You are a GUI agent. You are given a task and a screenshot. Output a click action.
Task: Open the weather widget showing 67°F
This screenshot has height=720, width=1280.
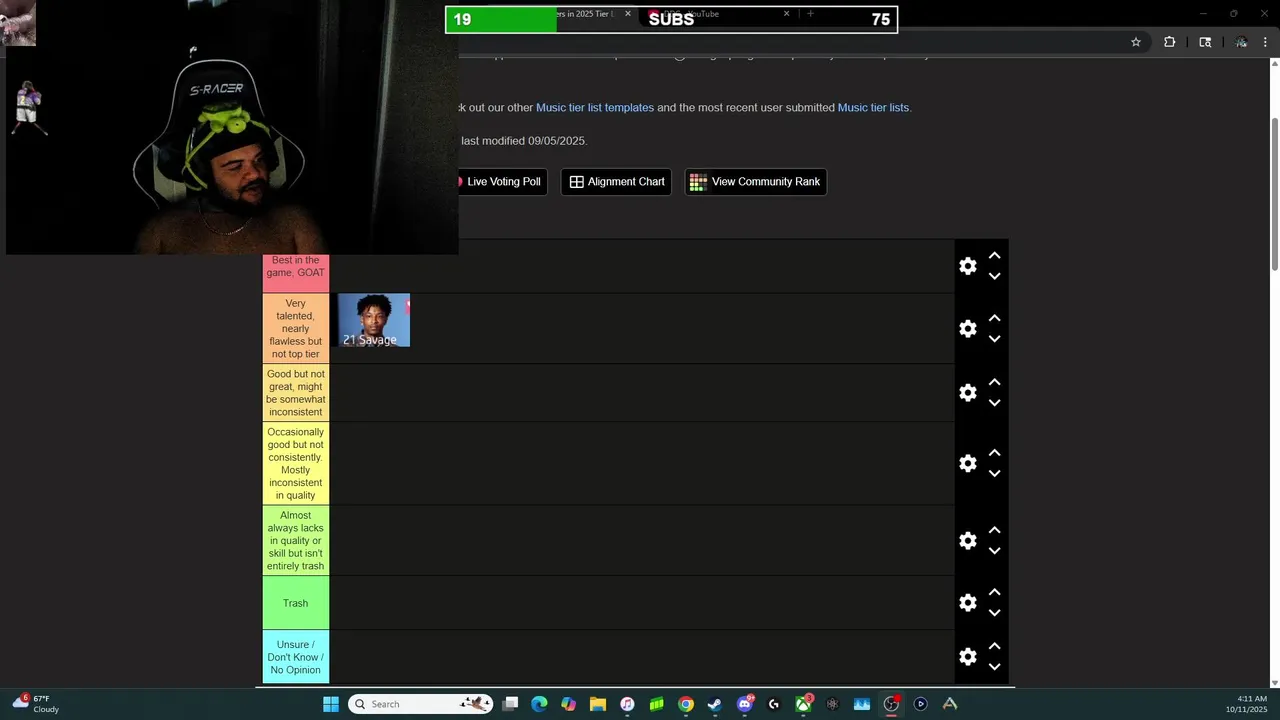[x=36, y=704]
